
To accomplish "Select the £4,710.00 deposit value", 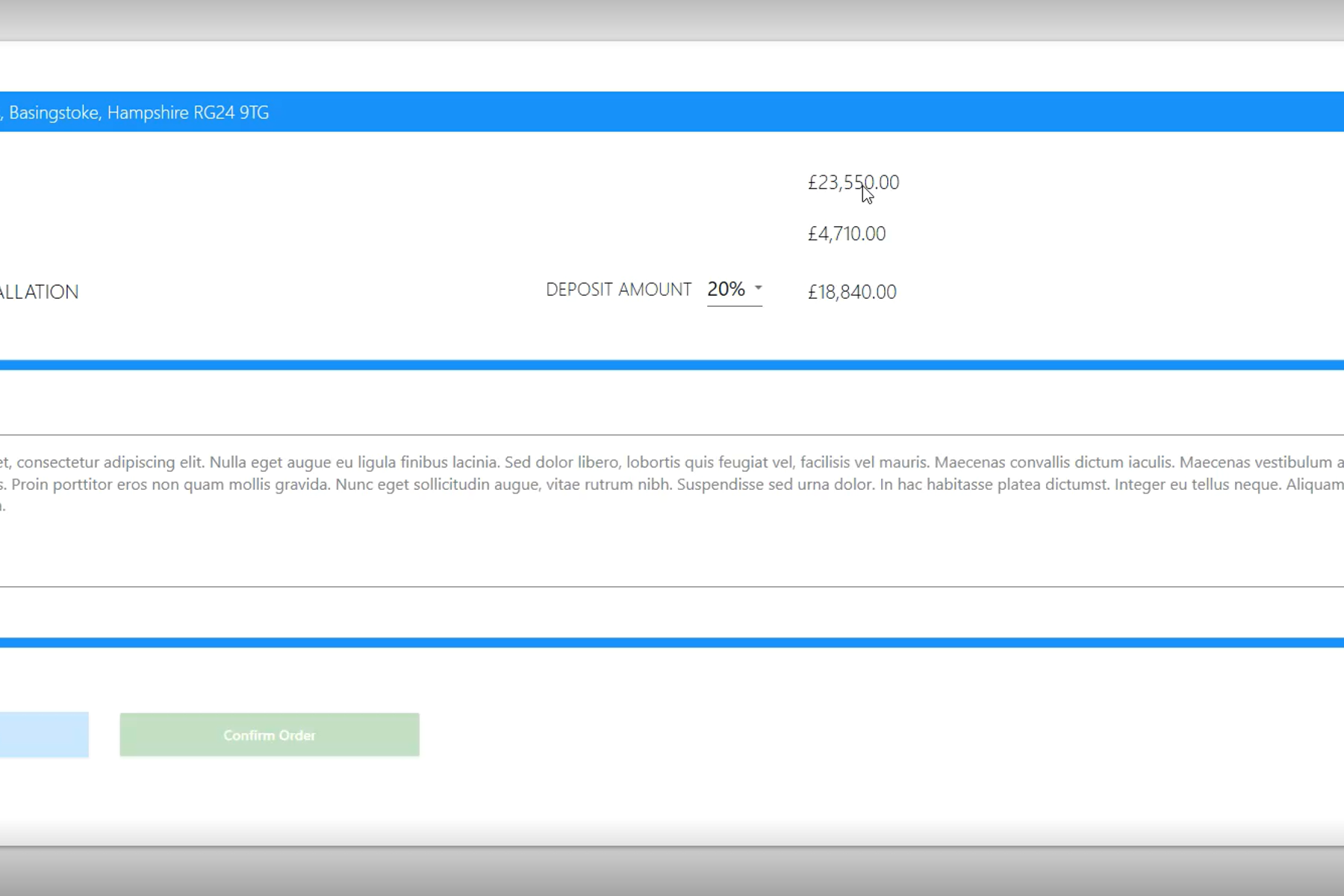I will (x=847, y=234).
